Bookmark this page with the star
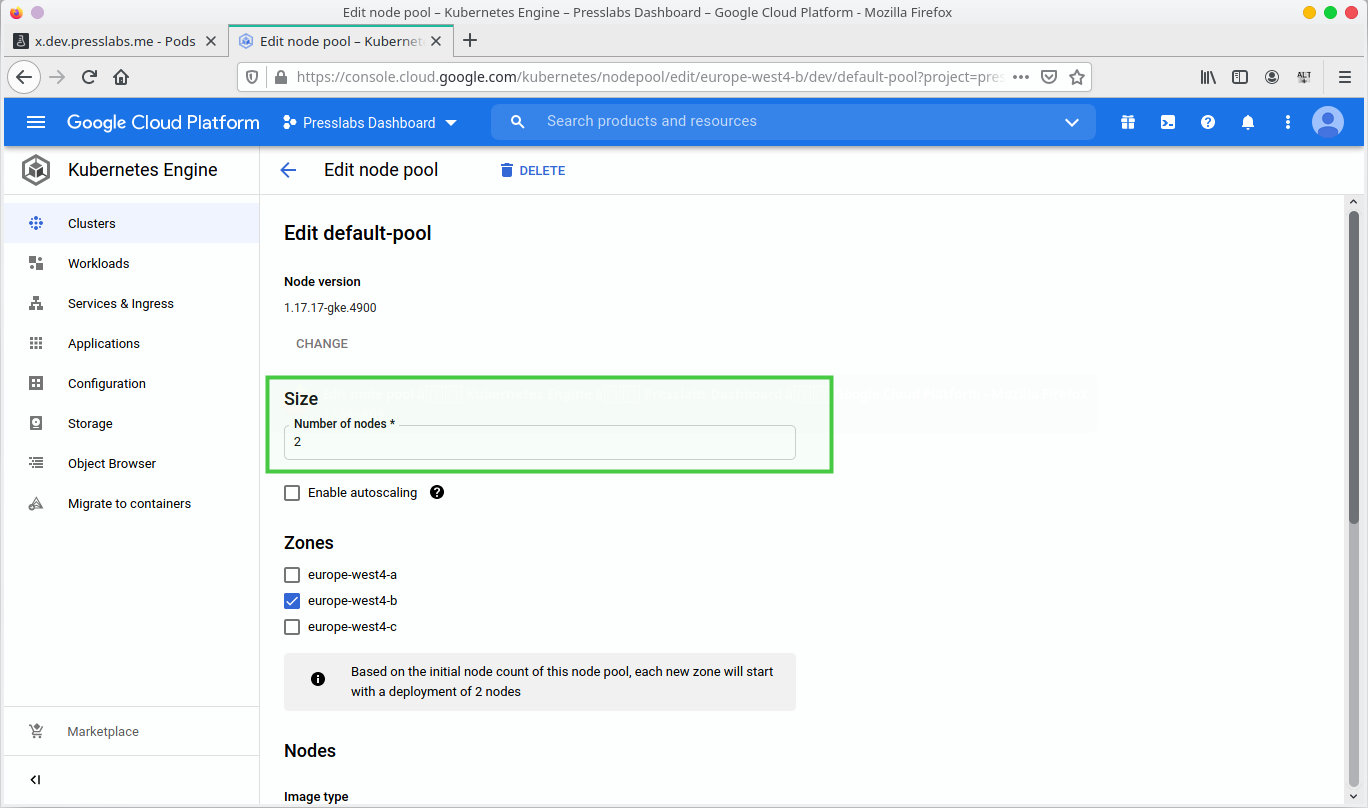This screenshot has width=1368, height=808. (1077, 77)
